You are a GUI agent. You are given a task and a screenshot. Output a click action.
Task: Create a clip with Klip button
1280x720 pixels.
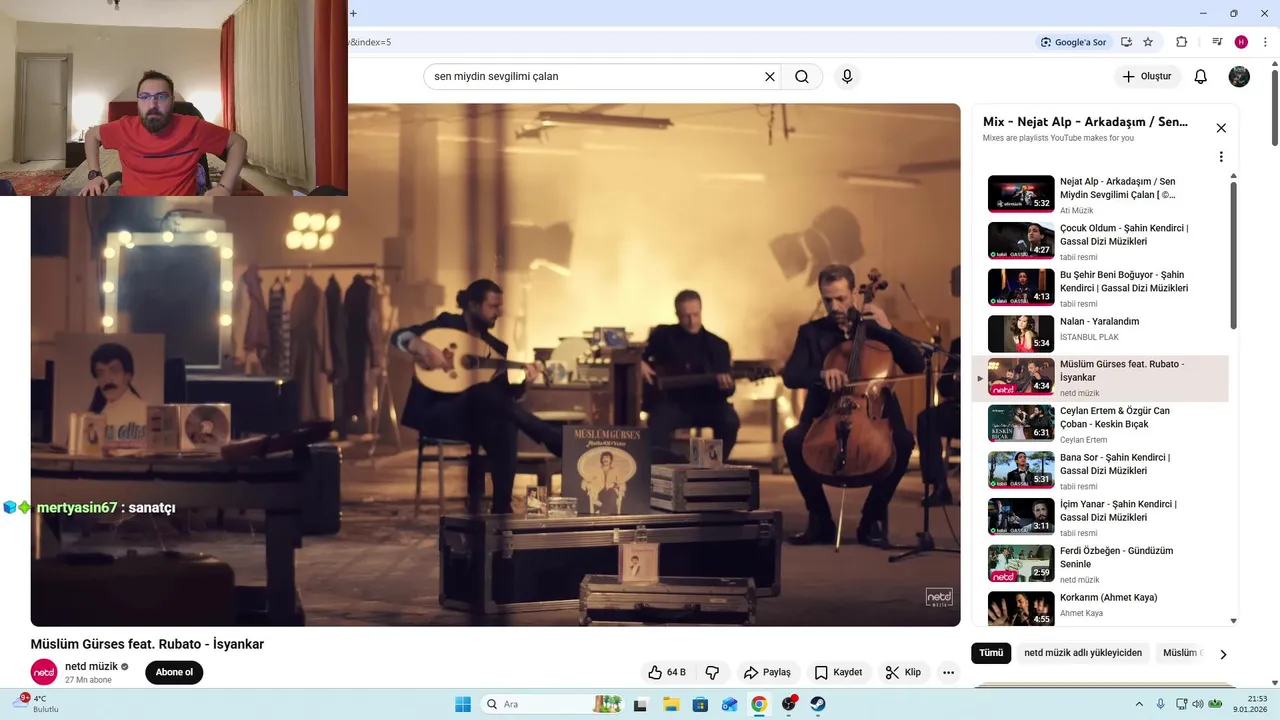pyautogui.click(x=903, y=672)
